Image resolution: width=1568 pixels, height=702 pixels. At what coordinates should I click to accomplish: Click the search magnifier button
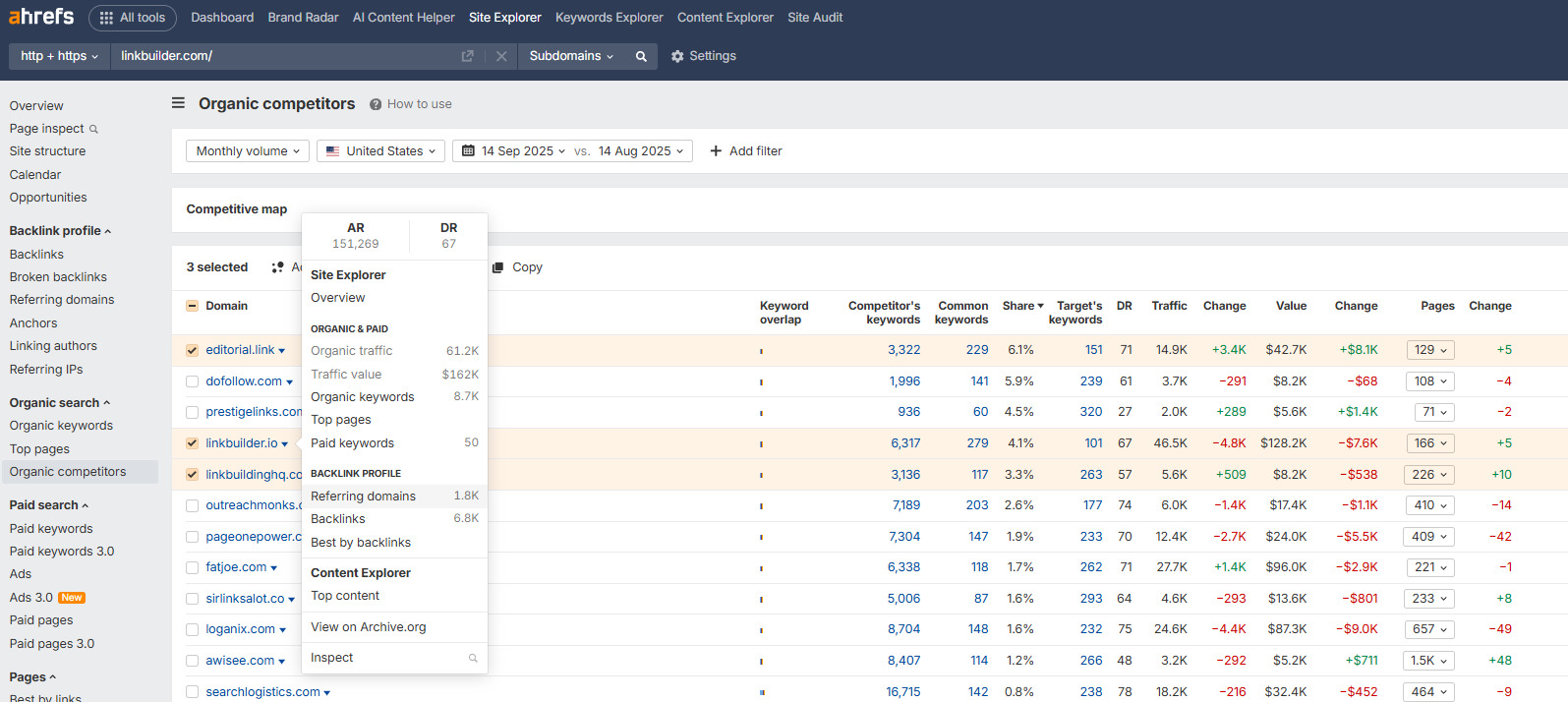pyautogui.click(x=641, y=56)
